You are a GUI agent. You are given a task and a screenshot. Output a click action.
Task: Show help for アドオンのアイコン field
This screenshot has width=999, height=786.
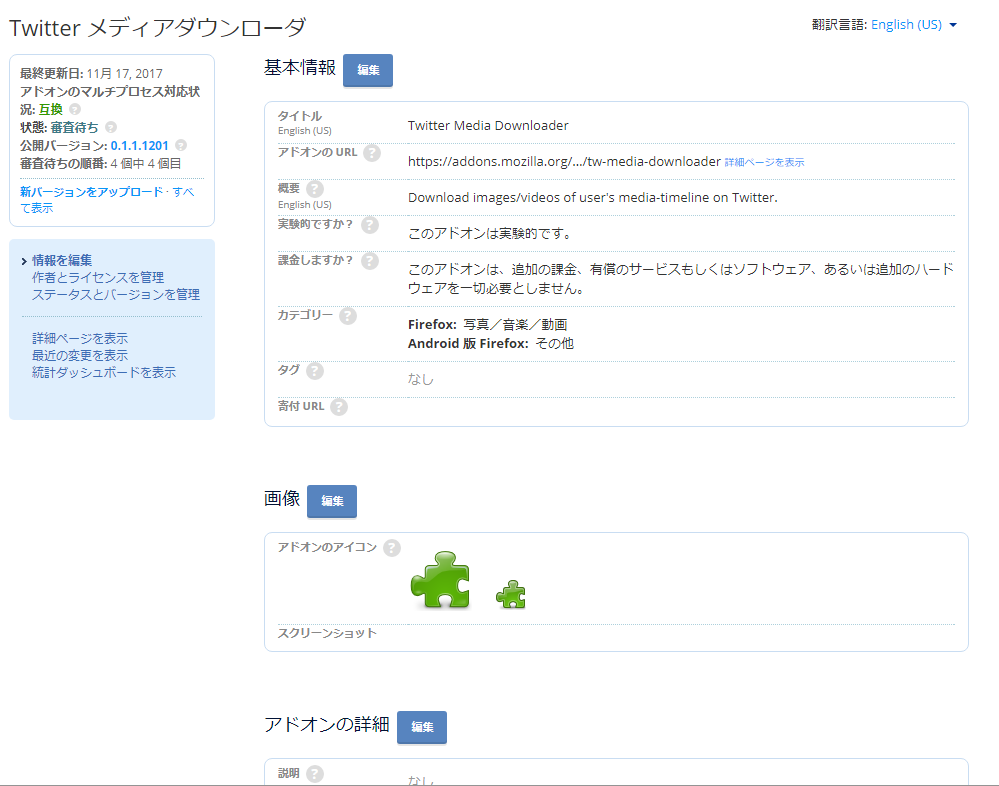click(392, 548)
